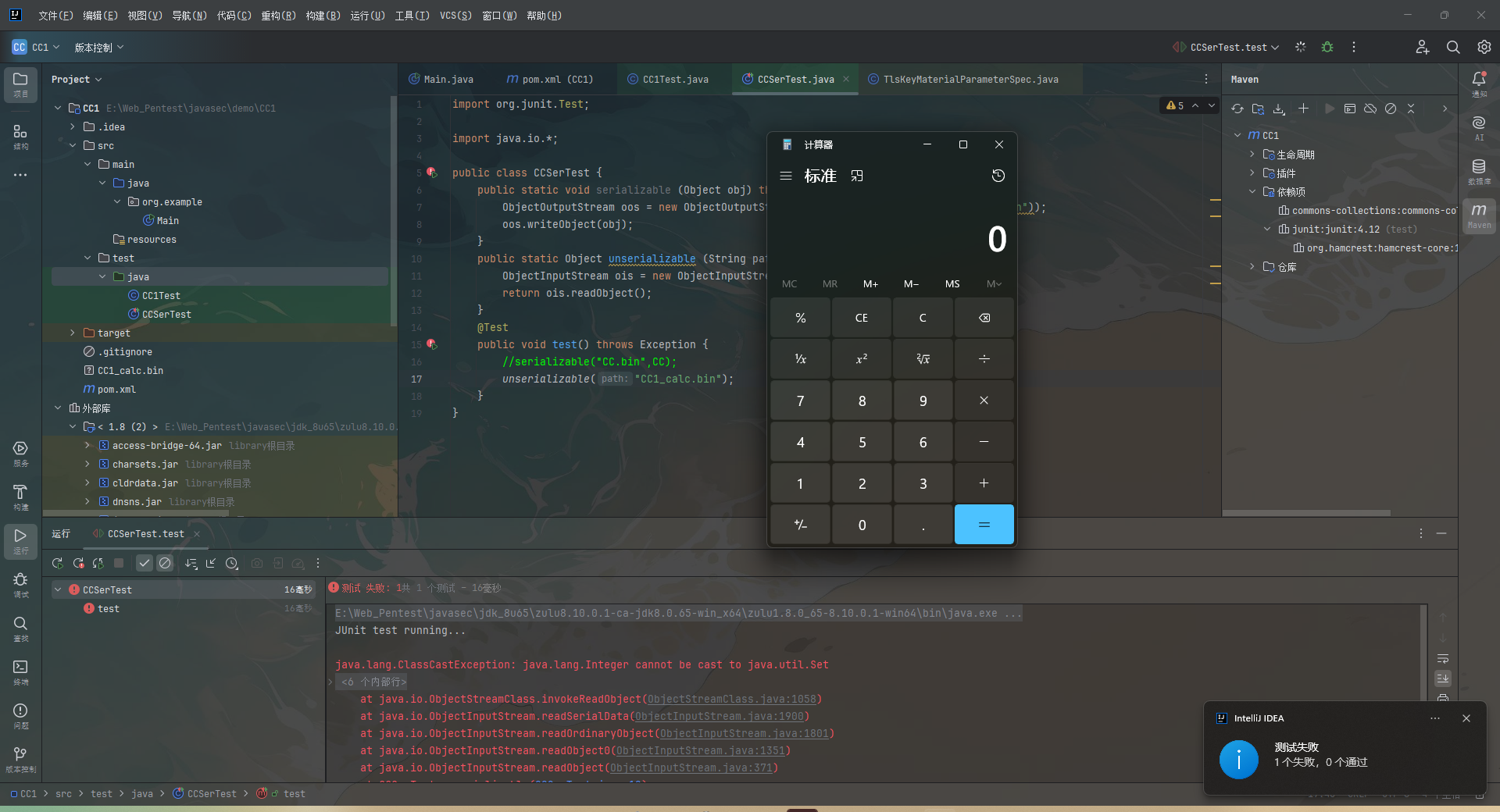Execute Maven goal icon

click(x=1350, y=109)
